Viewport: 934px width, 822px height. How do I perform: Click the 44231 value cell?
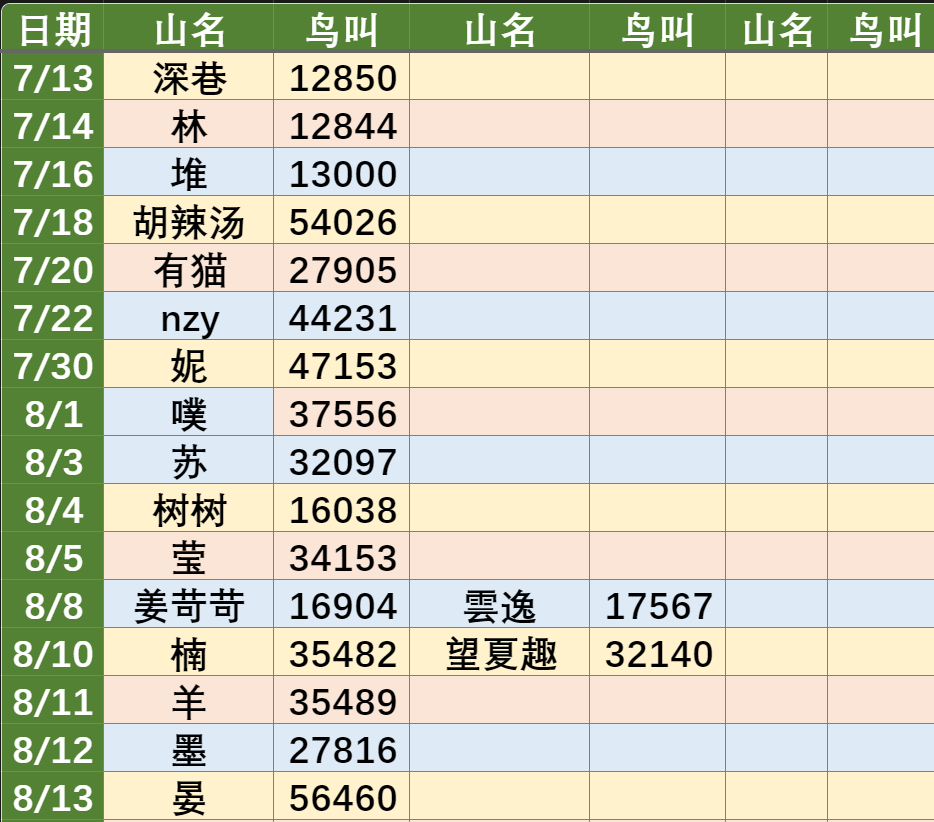pyautogui.click(x=342, y=316)
